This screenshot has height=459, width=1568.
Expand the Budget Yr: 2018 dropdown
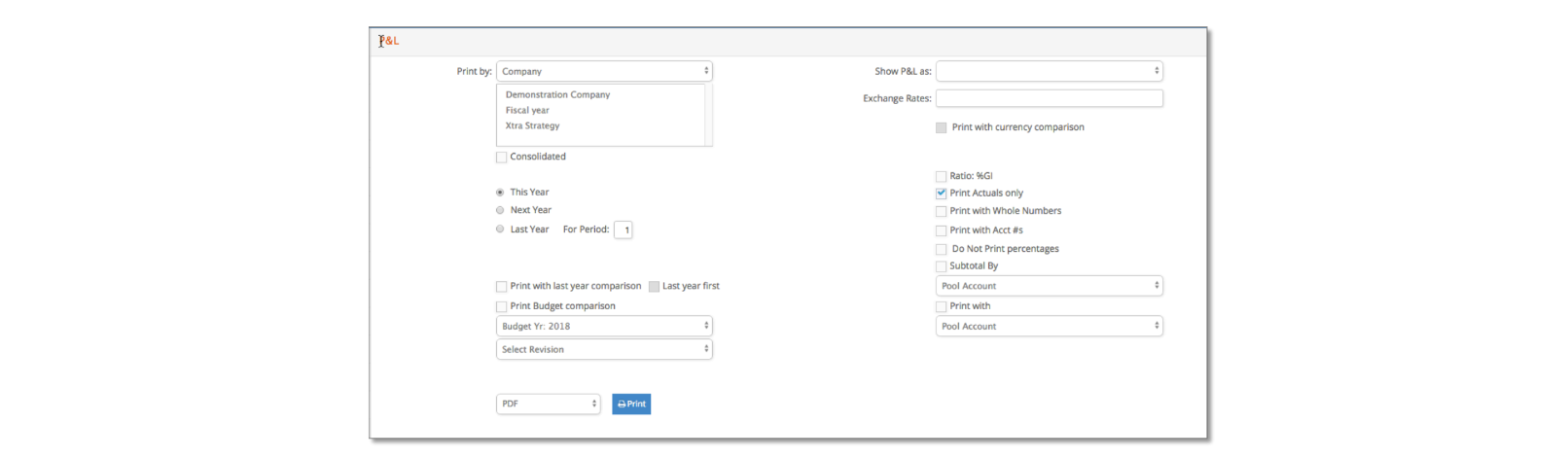(x=604, y=327)
